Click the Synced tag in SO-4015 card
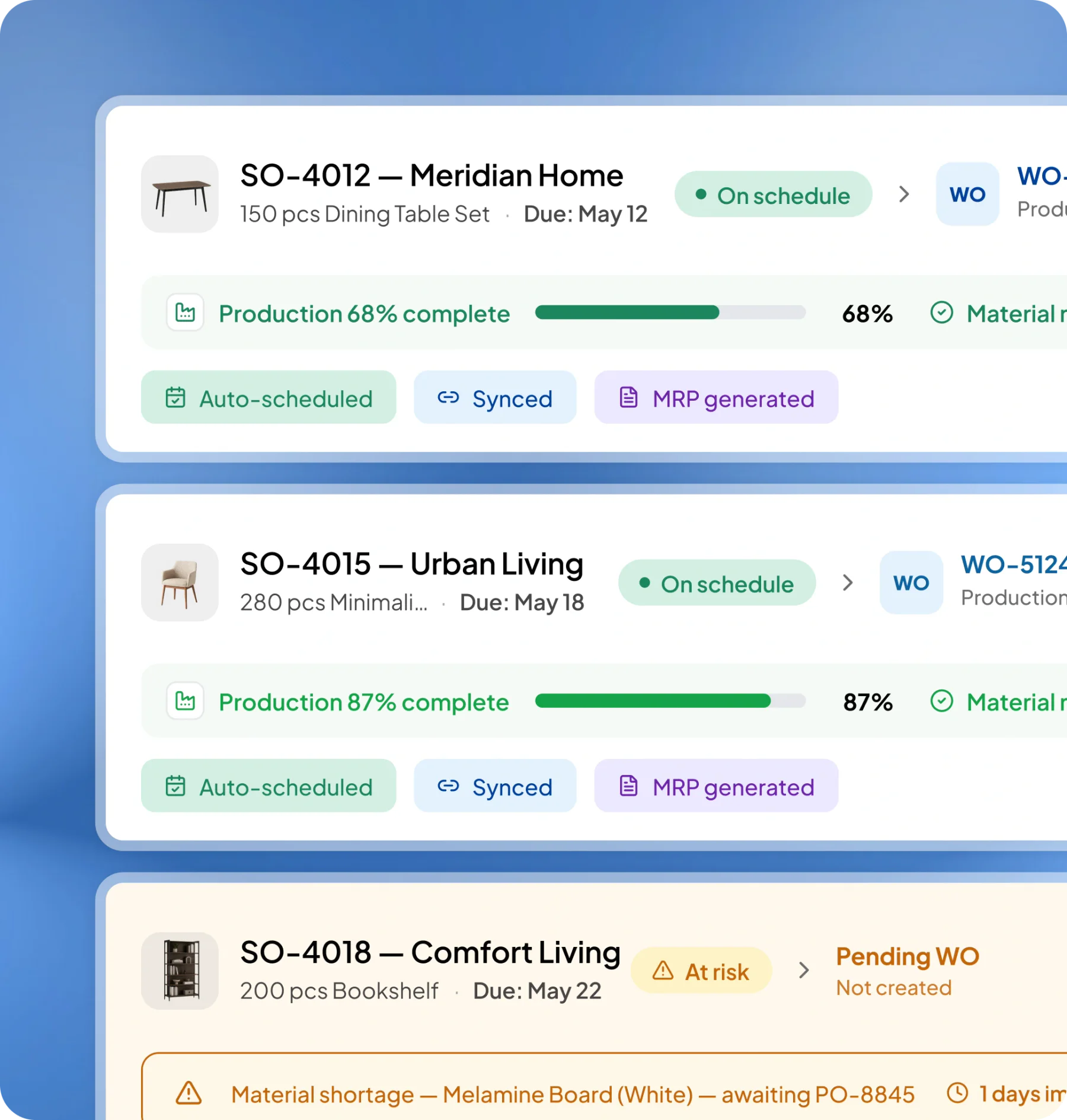The height and width of the screenshot is (1120, 1067). point(495,786)
